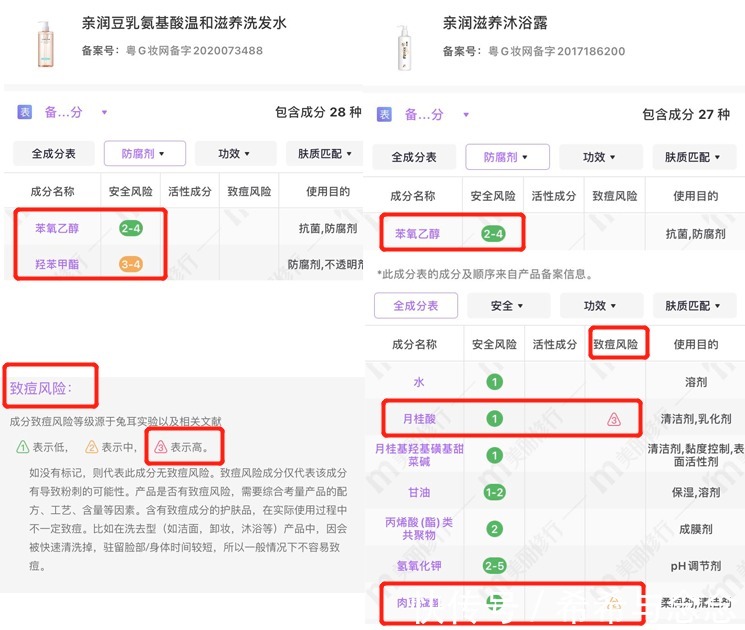Click filing number 粤G妆网备字2020073488

pyautogui.click(x=194, y=50)
